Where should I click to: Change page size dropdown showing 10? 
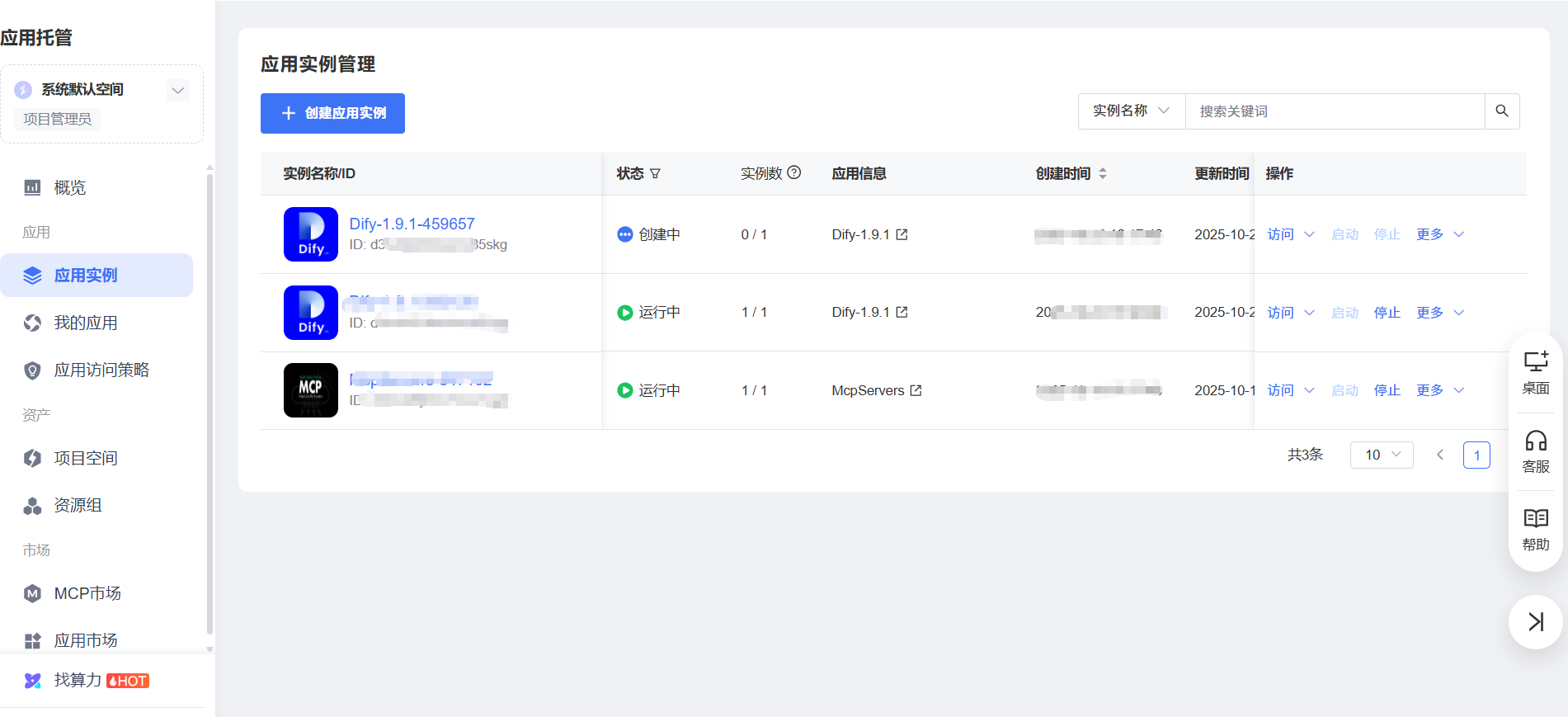(x=1381, y=455)
